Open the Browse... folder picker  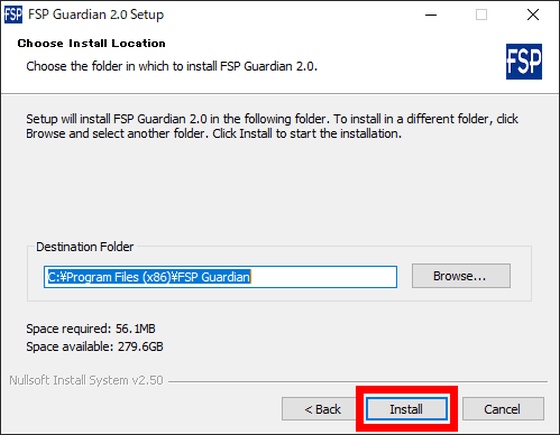click(461, 276)
